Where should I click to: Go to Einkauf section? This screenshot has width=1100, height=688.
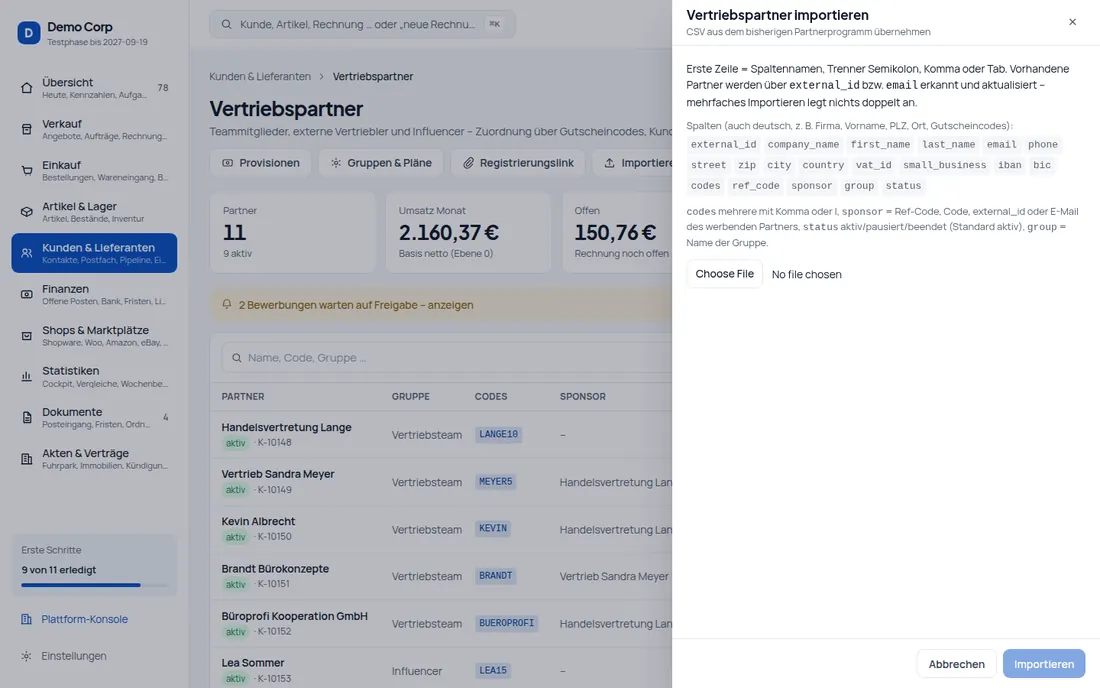[x=94, y=170]
